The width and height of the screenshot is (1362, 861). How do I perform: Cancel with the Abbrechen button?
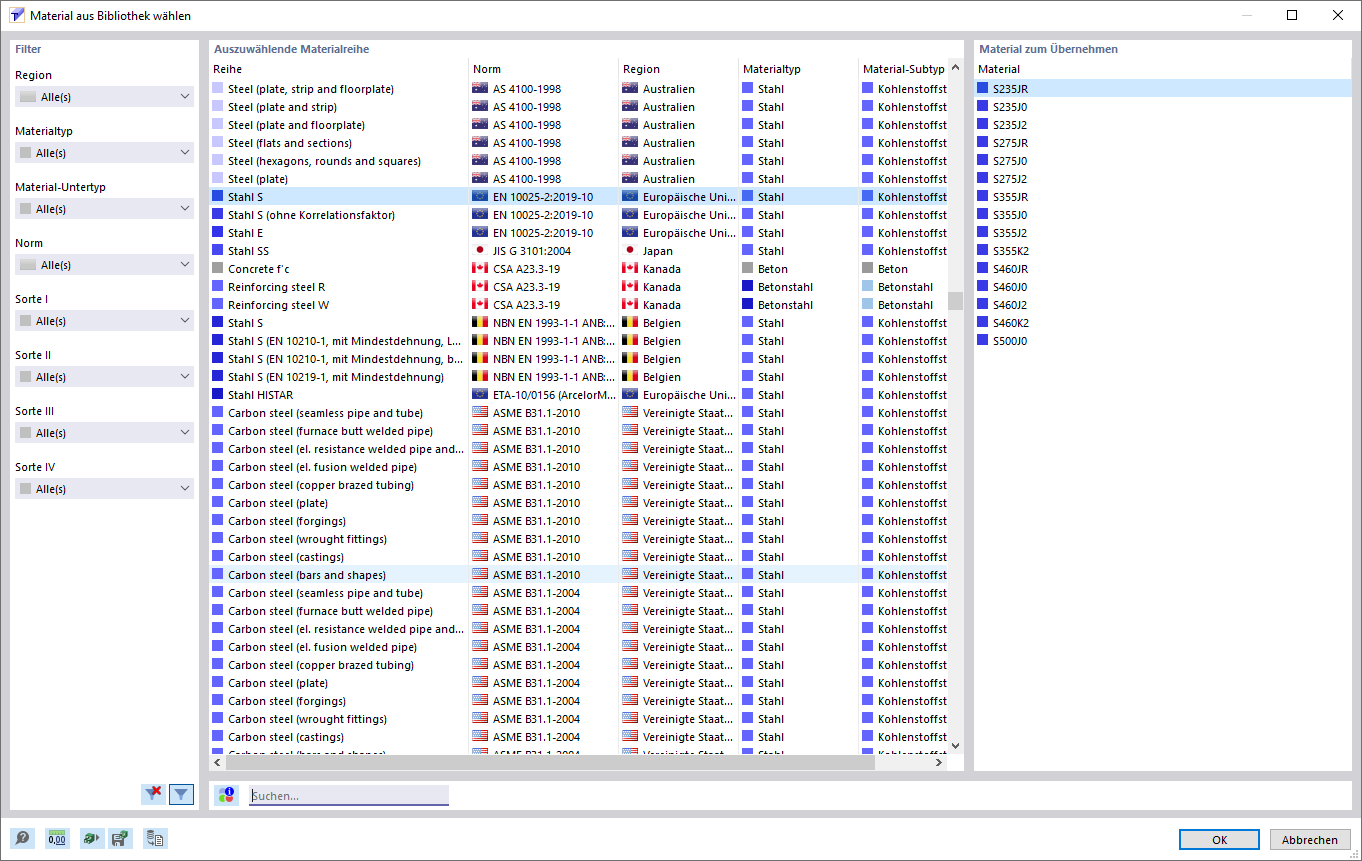(1309, 840)
